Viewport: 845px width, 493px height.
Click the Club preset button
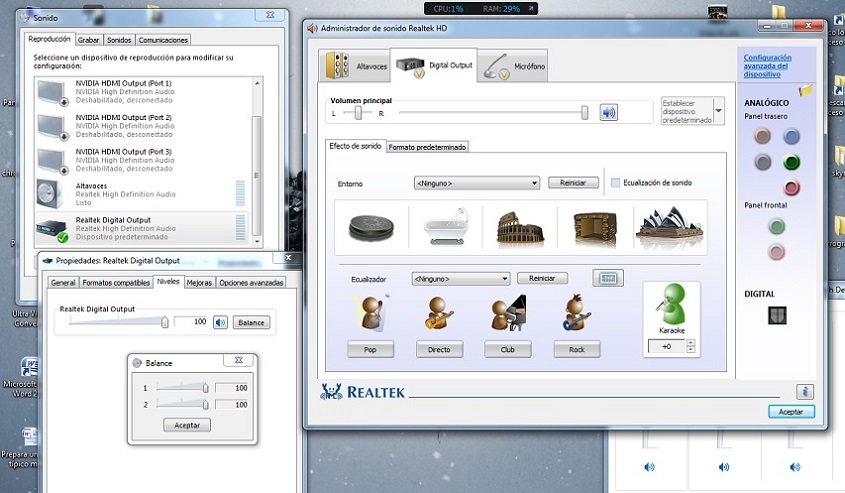click(x=508, y=349)
